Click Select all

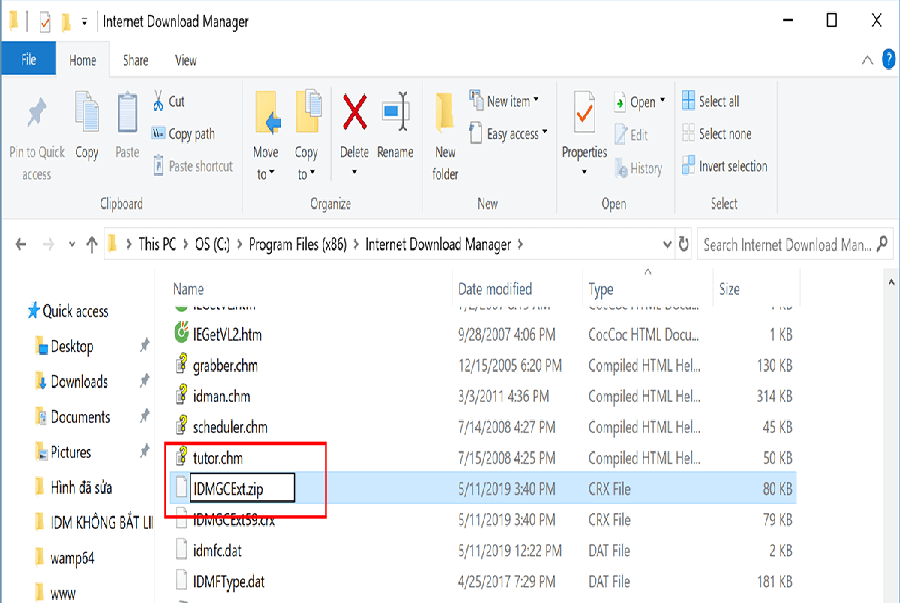711,101
